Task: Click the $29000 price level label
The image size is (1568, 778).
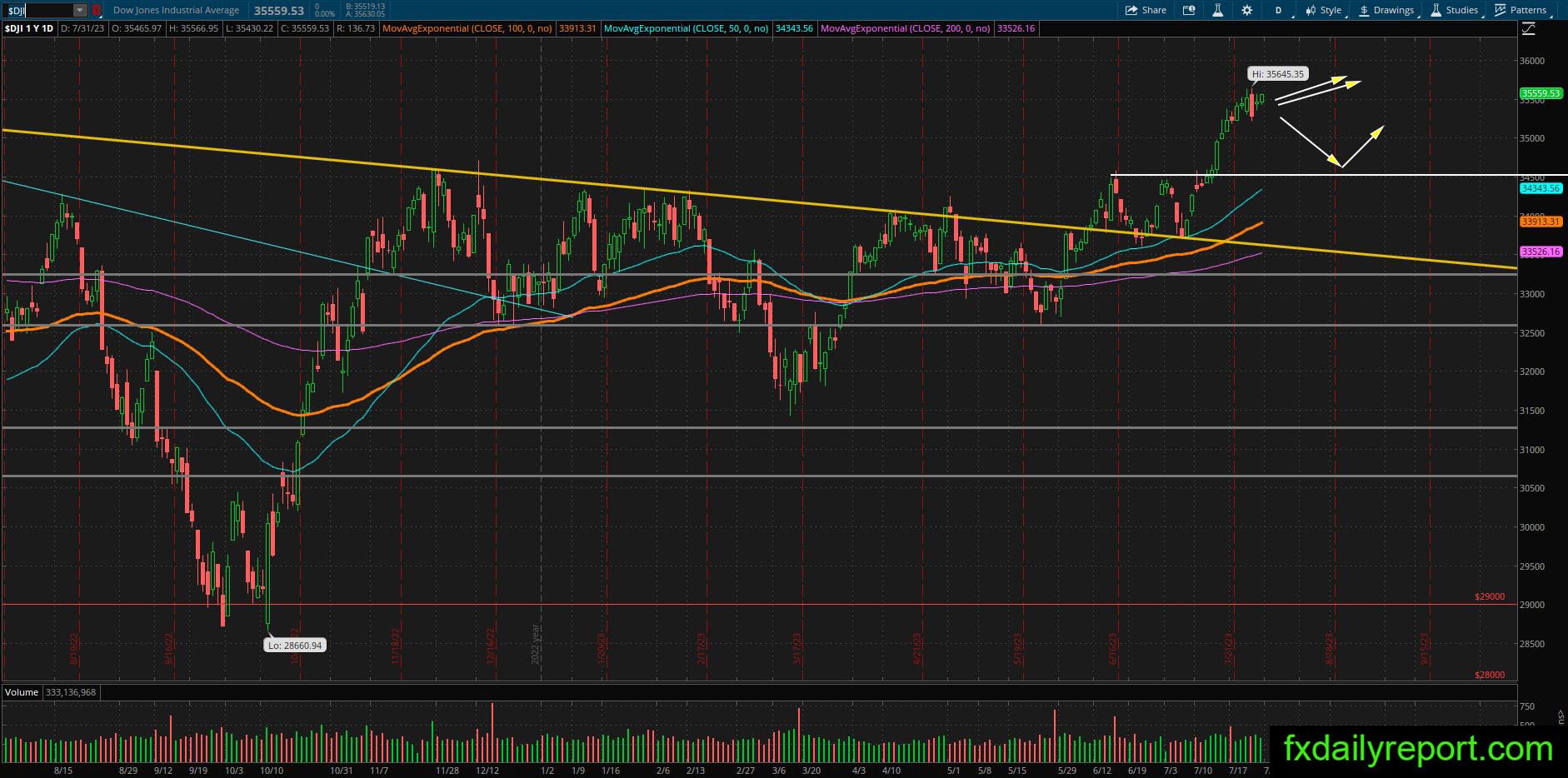Action: click(x=1490, y=596)
